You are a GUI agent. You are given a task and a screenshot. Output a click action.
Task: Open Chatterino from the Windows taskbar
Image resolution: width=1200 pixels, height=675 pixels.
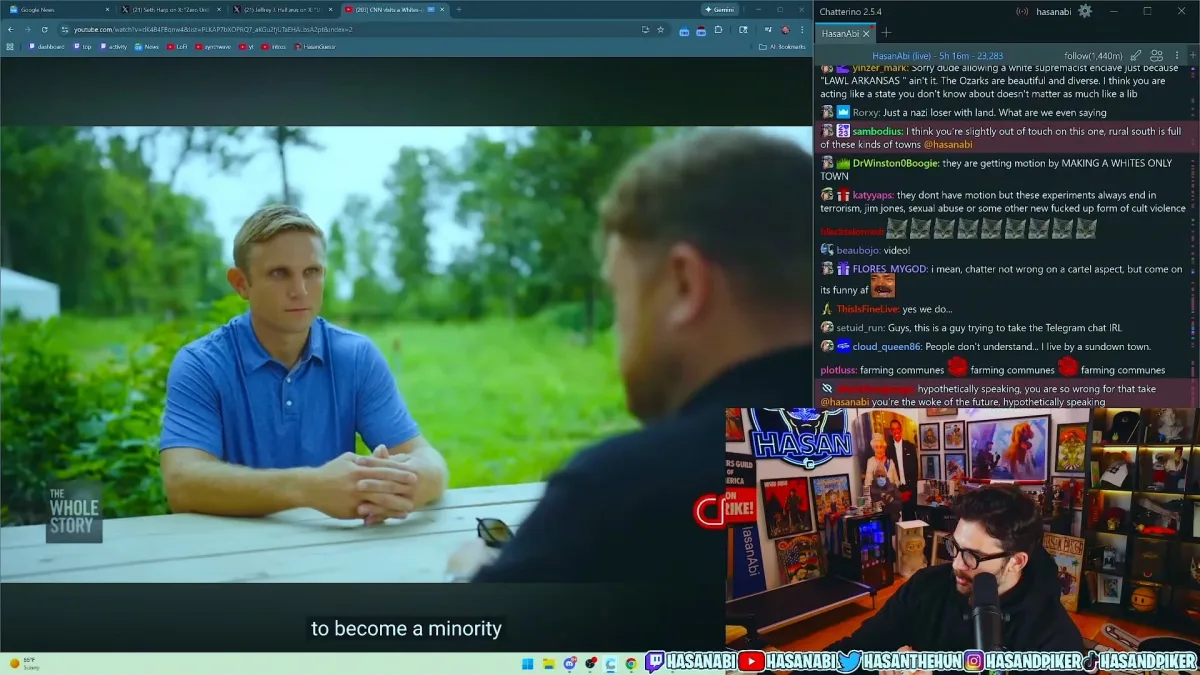(x=611, y=663)
